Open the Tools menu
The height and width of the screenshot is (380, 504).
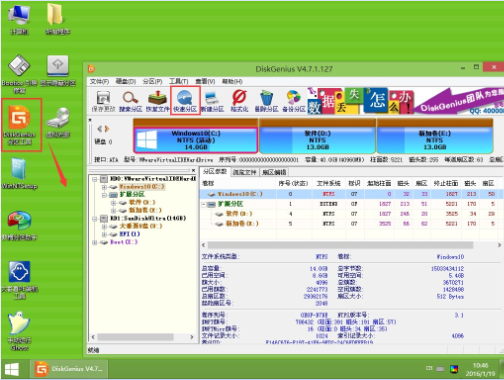[x=178, y=81]
